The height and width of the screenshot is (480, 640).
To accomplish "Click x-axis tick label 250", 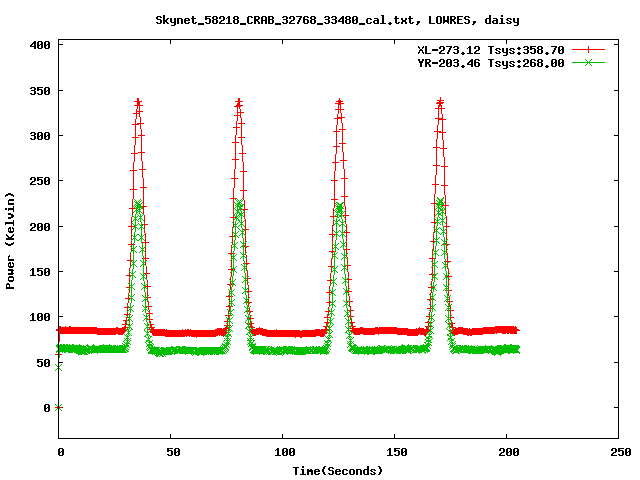I will pos(621,452).
